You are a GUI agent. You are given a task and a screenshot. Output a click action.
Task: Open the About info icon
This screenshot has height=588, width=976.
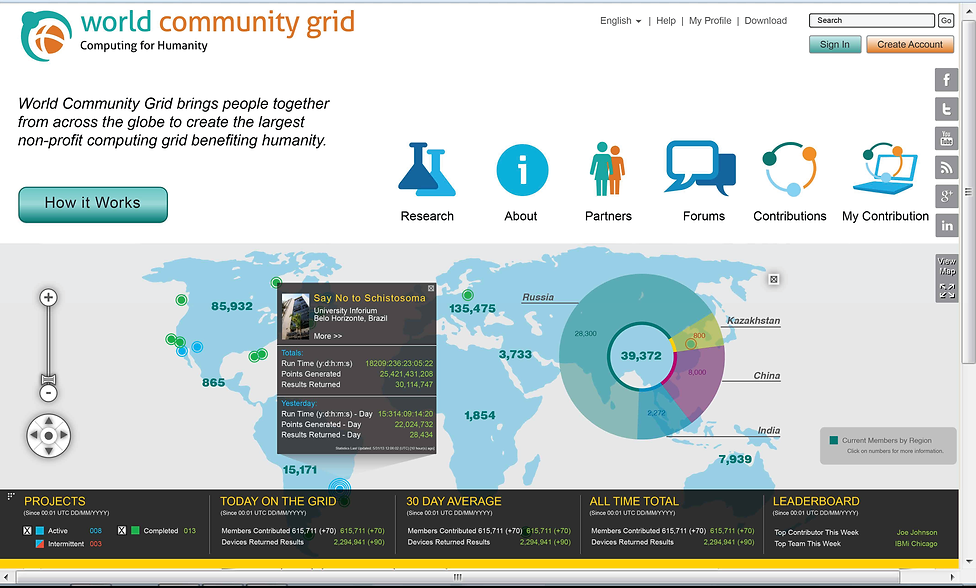(522, 170)
